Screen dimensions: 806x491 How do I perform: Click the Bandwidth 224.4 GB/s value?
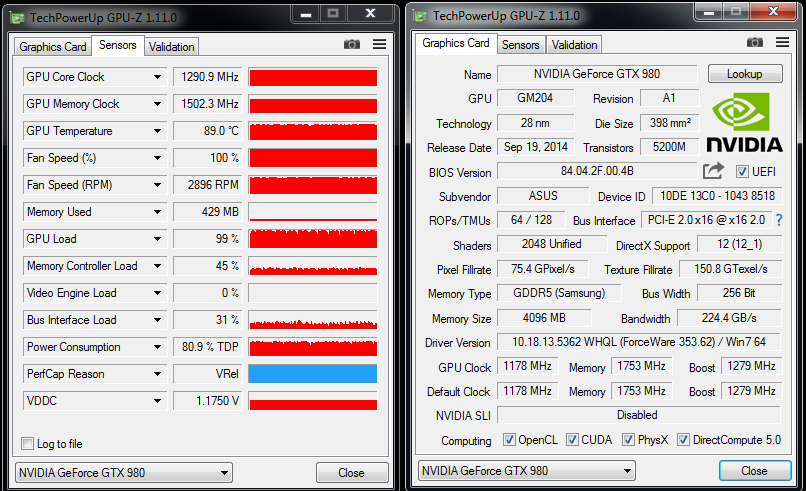[x=729, y=318]
